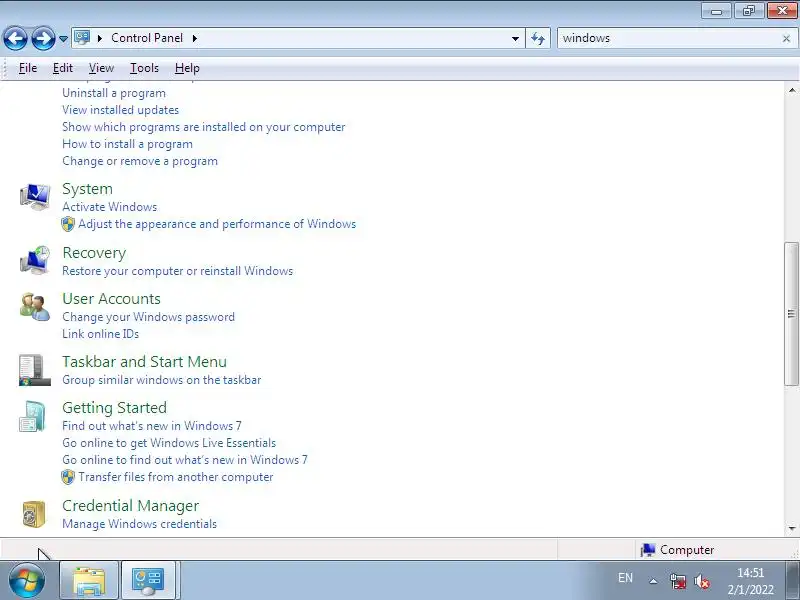Viewport: 800px width, 600px height.
Task: Clear the search box with the X
Action: [x=786, y=39]
